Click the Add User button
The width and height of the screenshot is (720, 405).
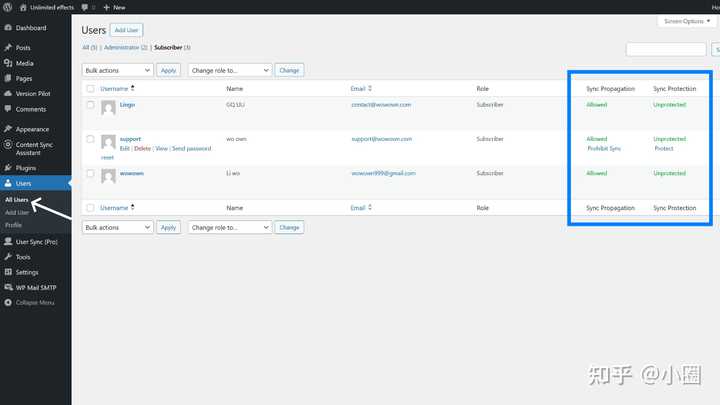[126, 31]
